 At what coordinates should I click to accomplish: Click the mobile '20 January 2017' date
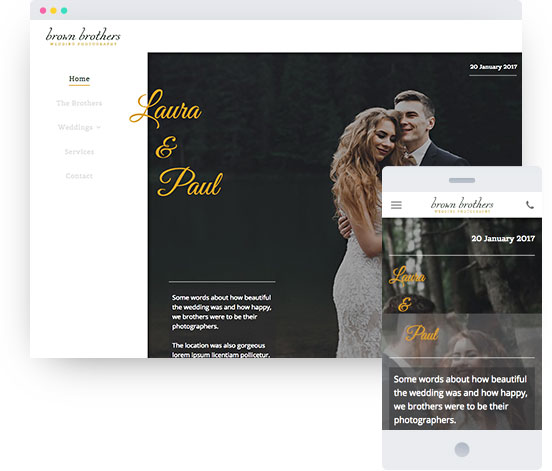[503, 239]
